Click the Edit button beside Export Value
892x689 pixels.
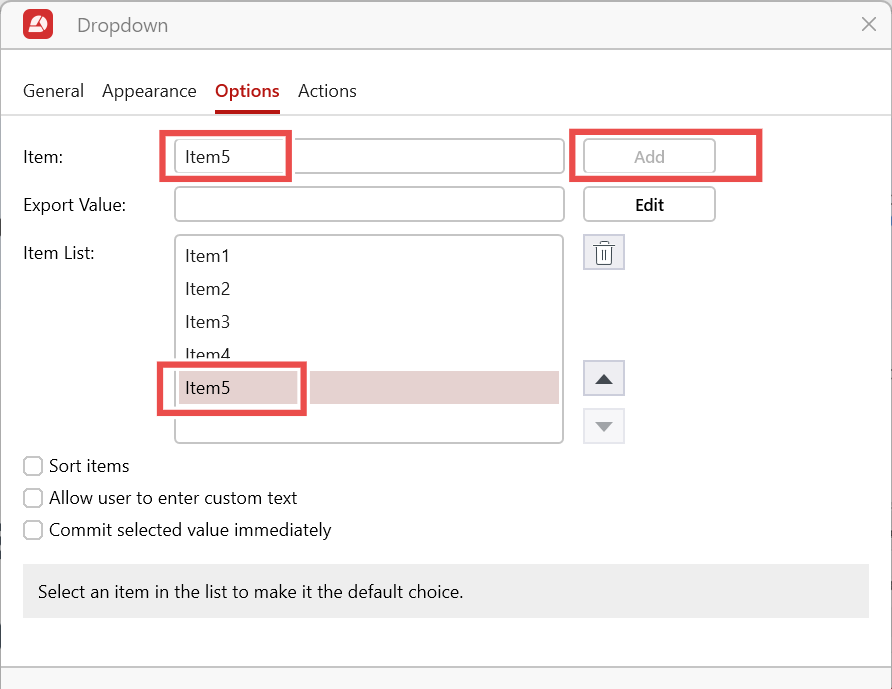point(649,205)
